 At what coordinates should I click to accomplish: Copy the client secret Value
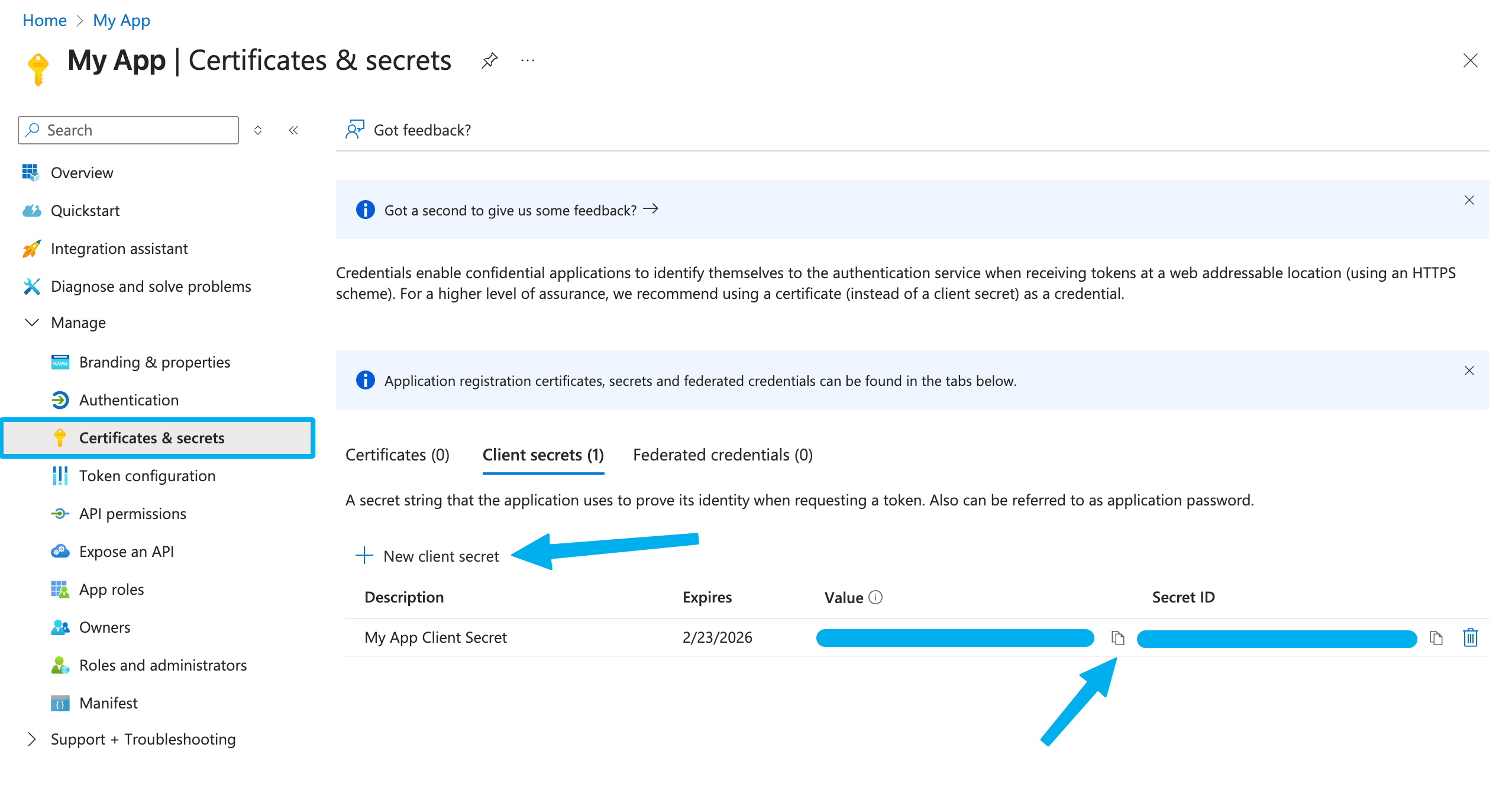click(1117, 638)
